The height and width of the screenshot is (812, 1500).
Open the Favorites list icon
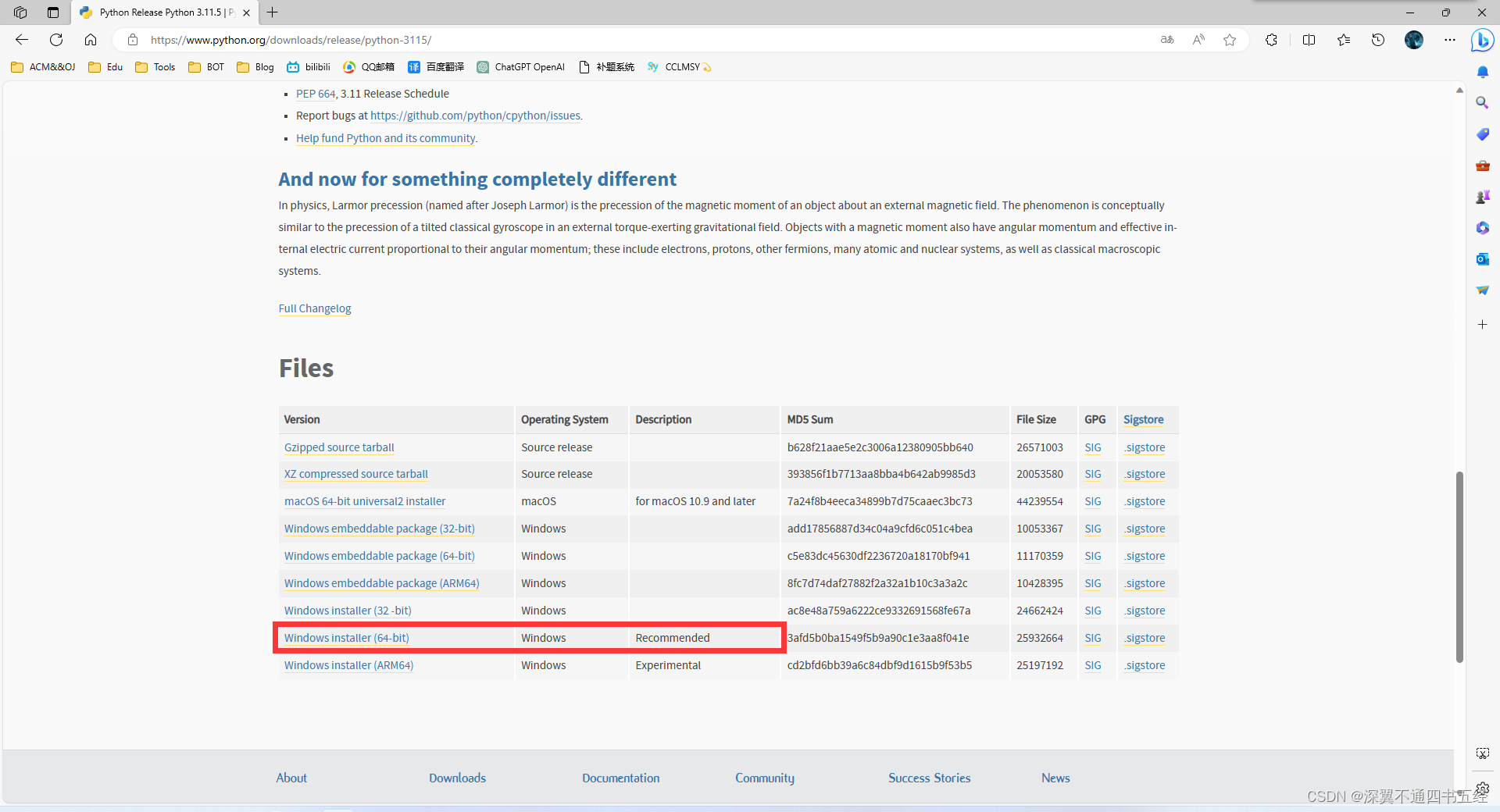(1344, 40)
